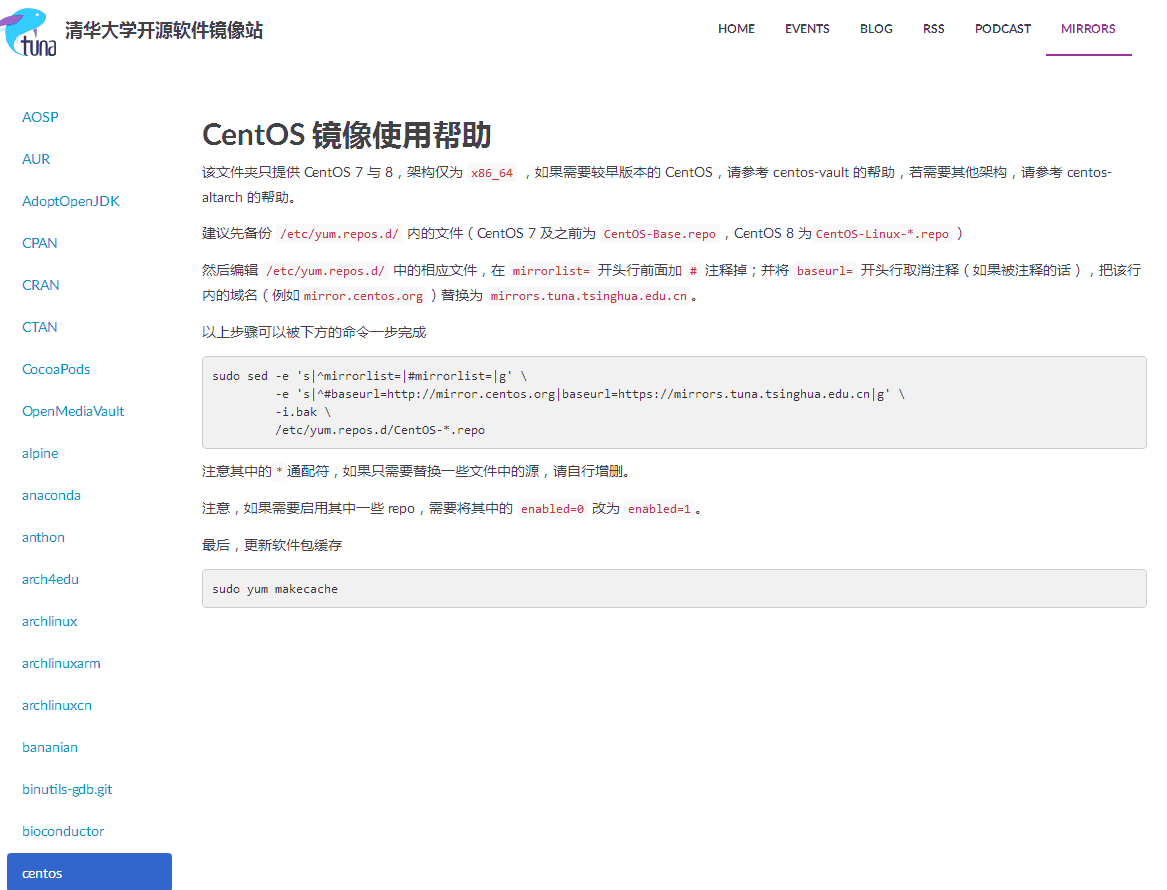Open the EVENTS page

(807, 28)
